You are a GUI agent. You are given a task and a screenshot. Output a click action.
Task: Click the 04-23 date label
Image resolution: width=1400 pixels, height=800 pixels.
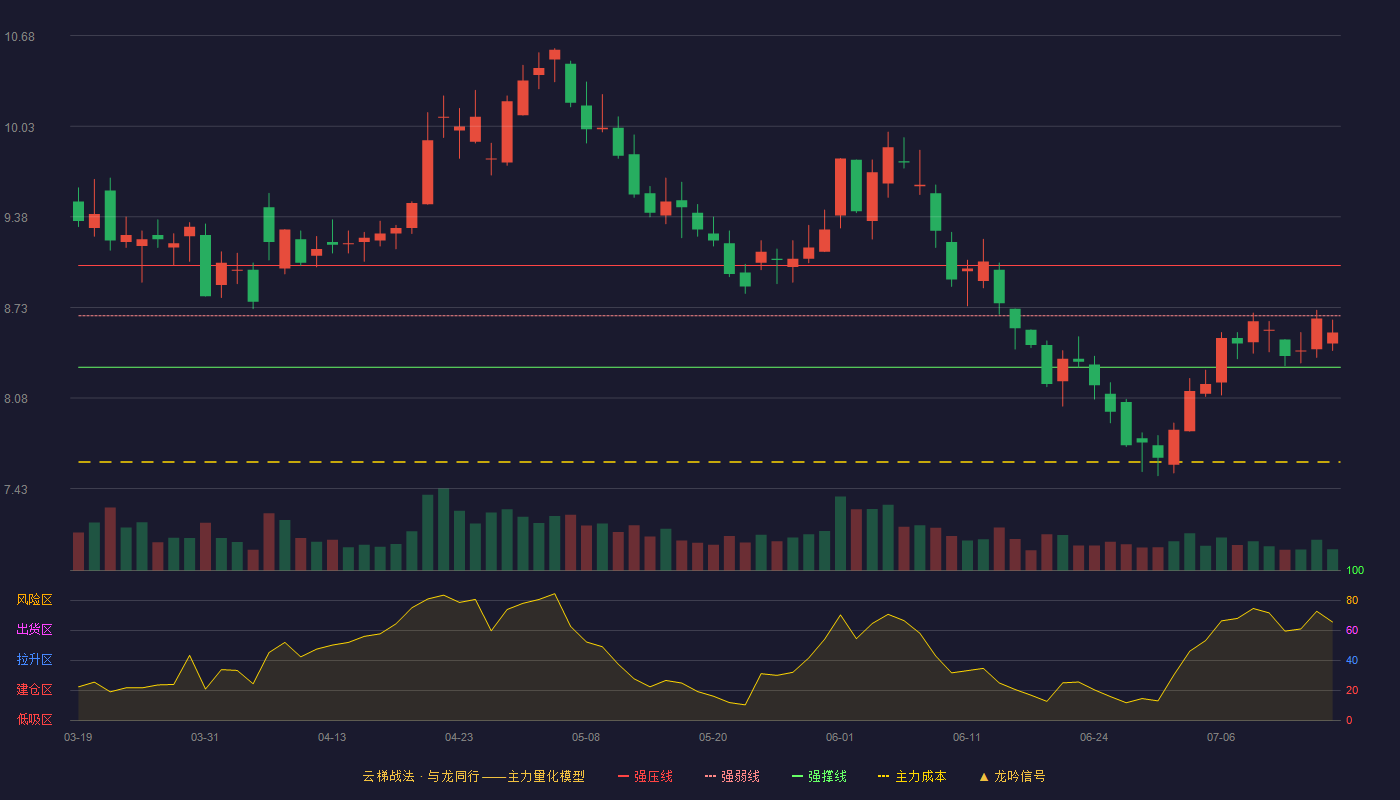tap(459, 737)
